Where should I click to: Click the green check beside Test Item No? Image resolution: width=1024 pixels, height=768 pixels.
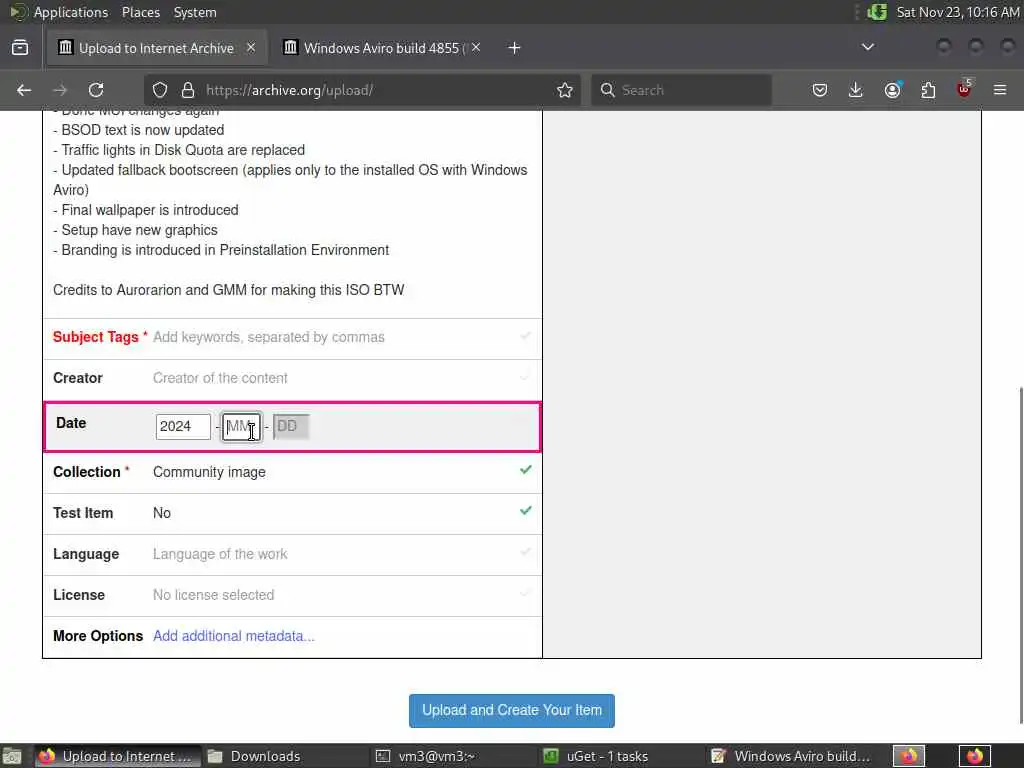pos(526,511)
